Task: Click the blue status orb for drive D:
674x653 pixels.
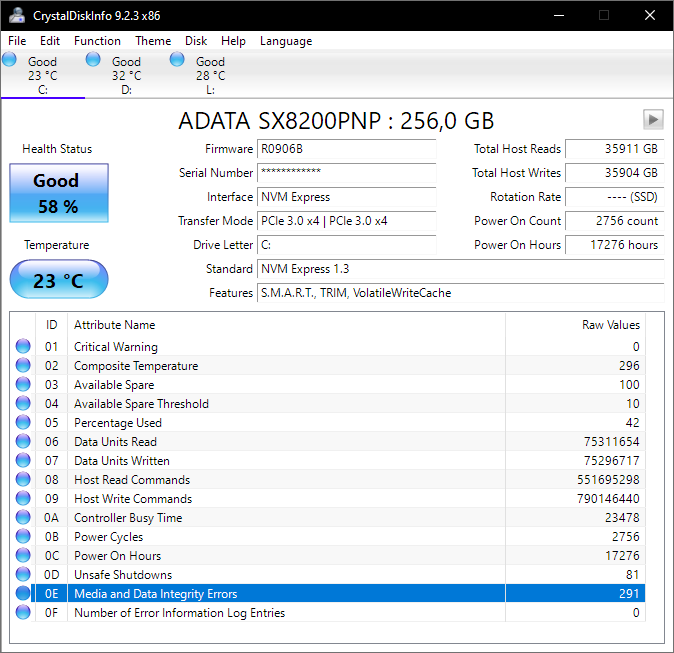Action: 93,59
